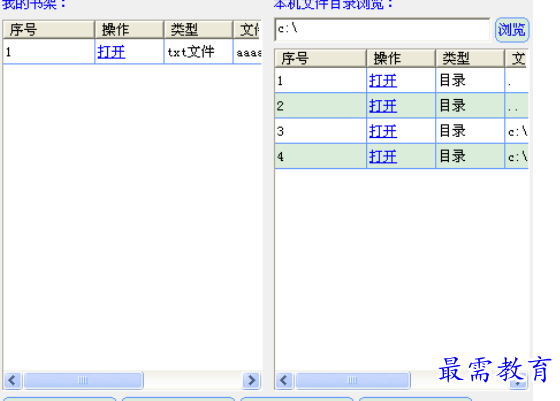The image size is (560, 401).
Task: Open directory row 3 in the file browser table
Action: 383,131
